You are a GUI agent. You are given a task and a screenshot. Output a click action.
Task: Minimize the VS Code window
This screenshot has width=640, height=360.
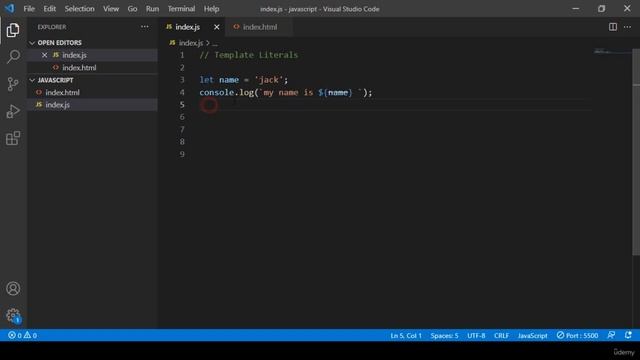[x=576, y=9]
